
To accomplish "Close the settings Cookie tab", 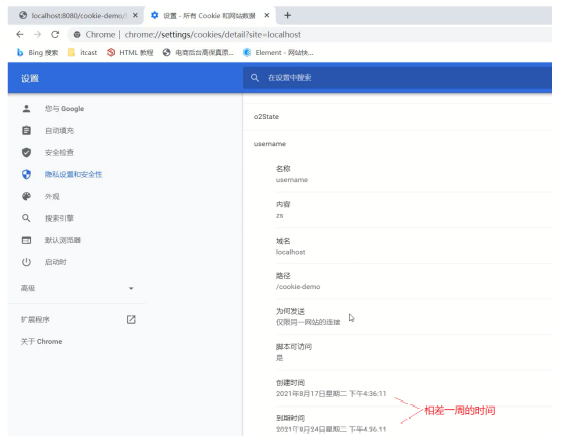I will (x=266, y=15).
